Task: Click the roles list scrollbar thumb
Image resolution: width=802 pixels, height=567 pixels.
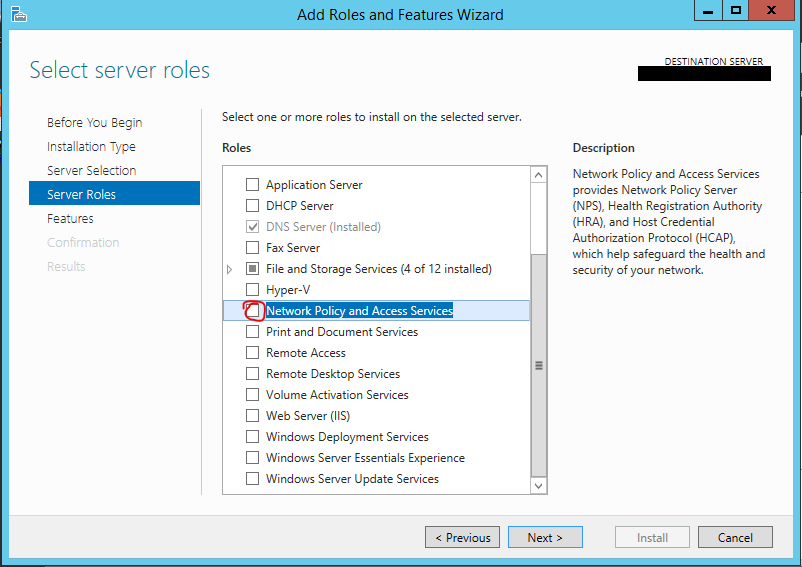Action: tap(539, 365)
